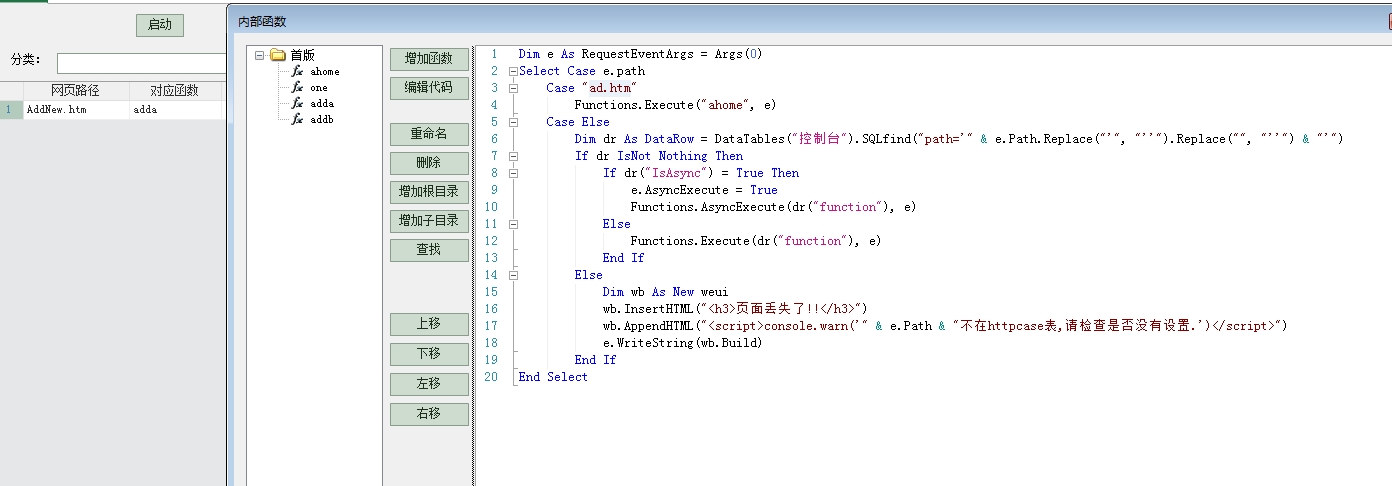The width and height of the screenshot is (1392, 486).
Task: Open the 编辑代码 button
Action: [x=429, y=88]
